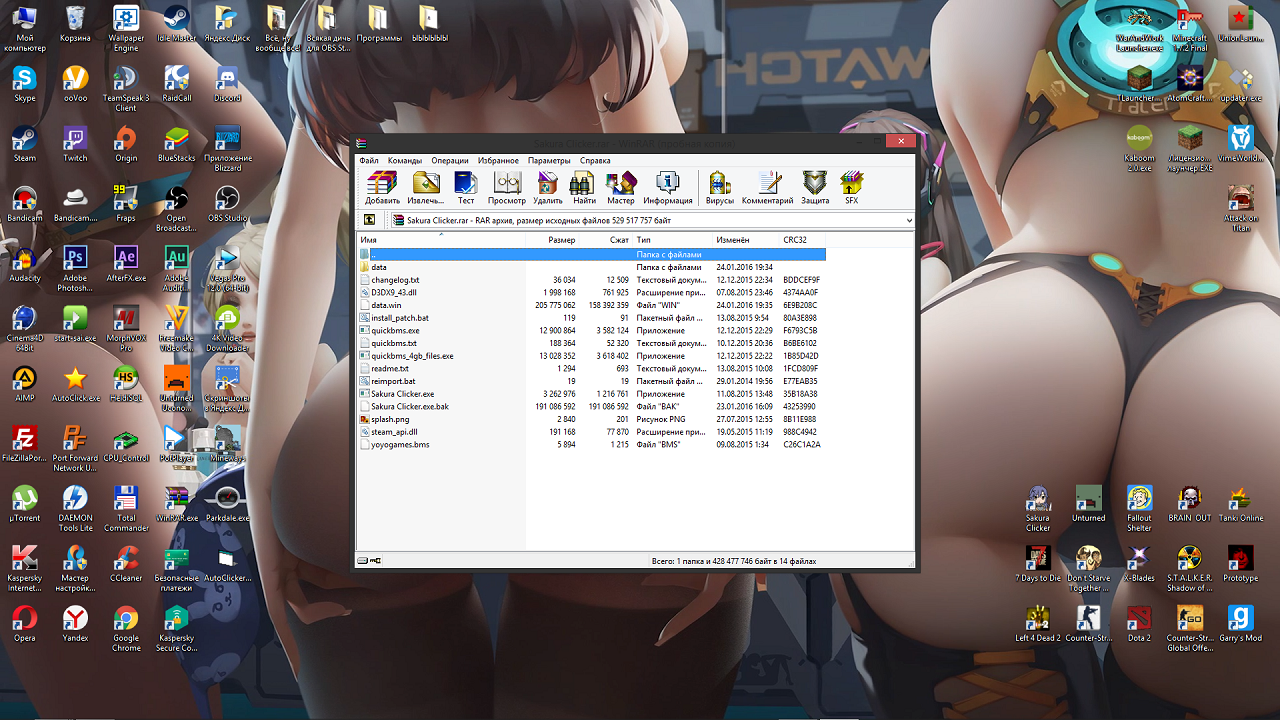Image resolution: width=1280 pixels, height=720 pixels.
Task: Select the OBS Studio desktop icon
Action: pyautogui.click(x=227, y=203)
